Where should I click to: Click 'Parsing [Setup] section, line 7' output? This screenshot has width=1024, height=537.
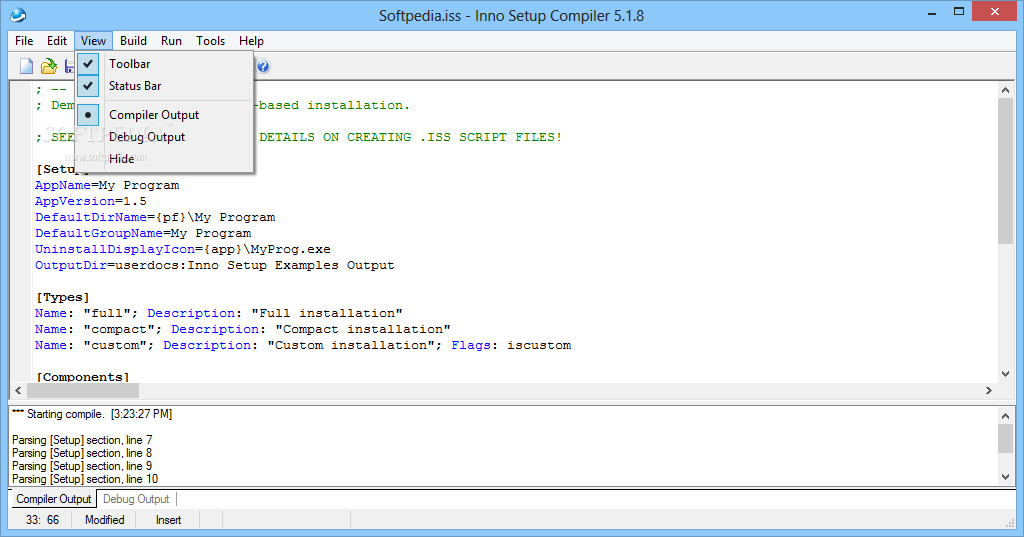click(x=82, y=440)
